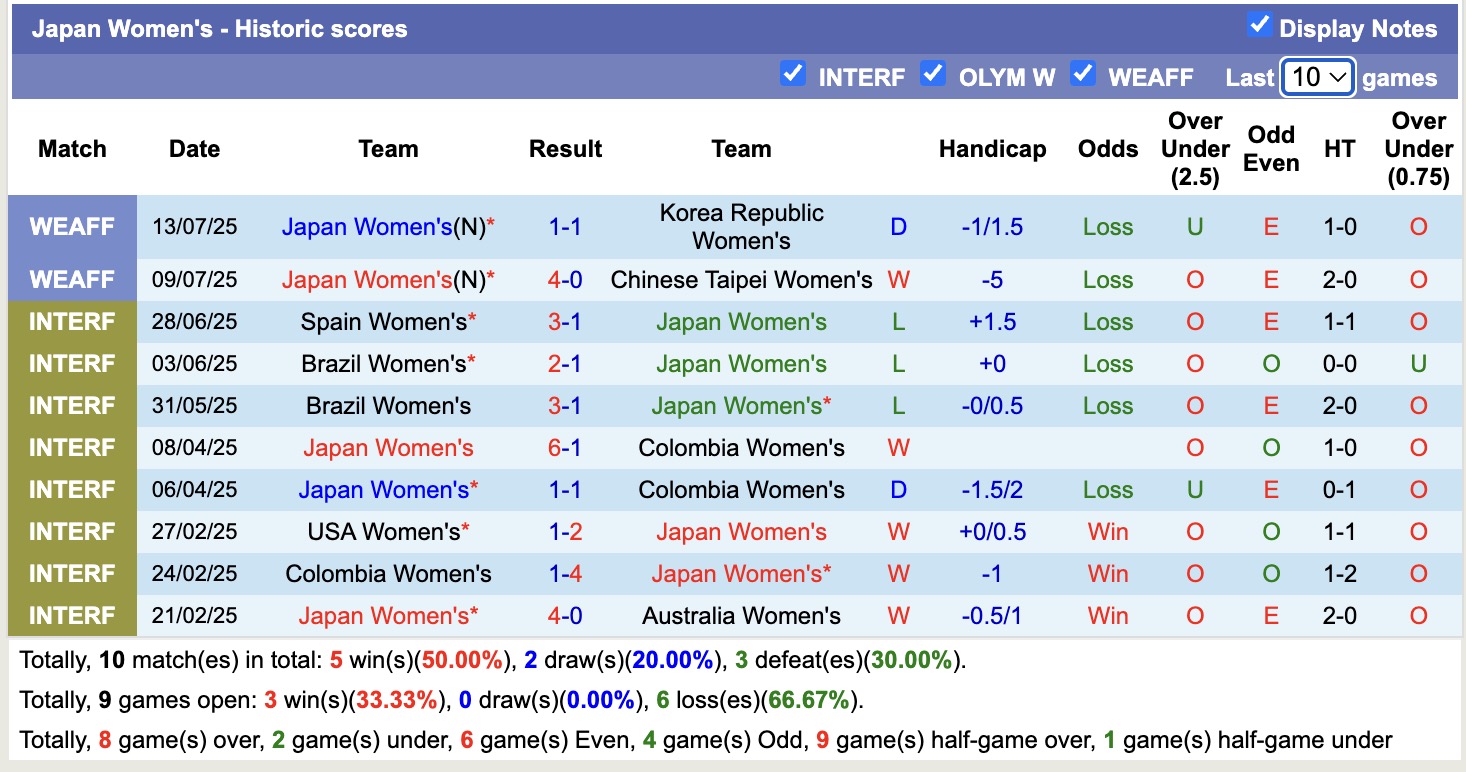
Task: Toggle the Display Notes checkbox
Action: coord(1259,26)
